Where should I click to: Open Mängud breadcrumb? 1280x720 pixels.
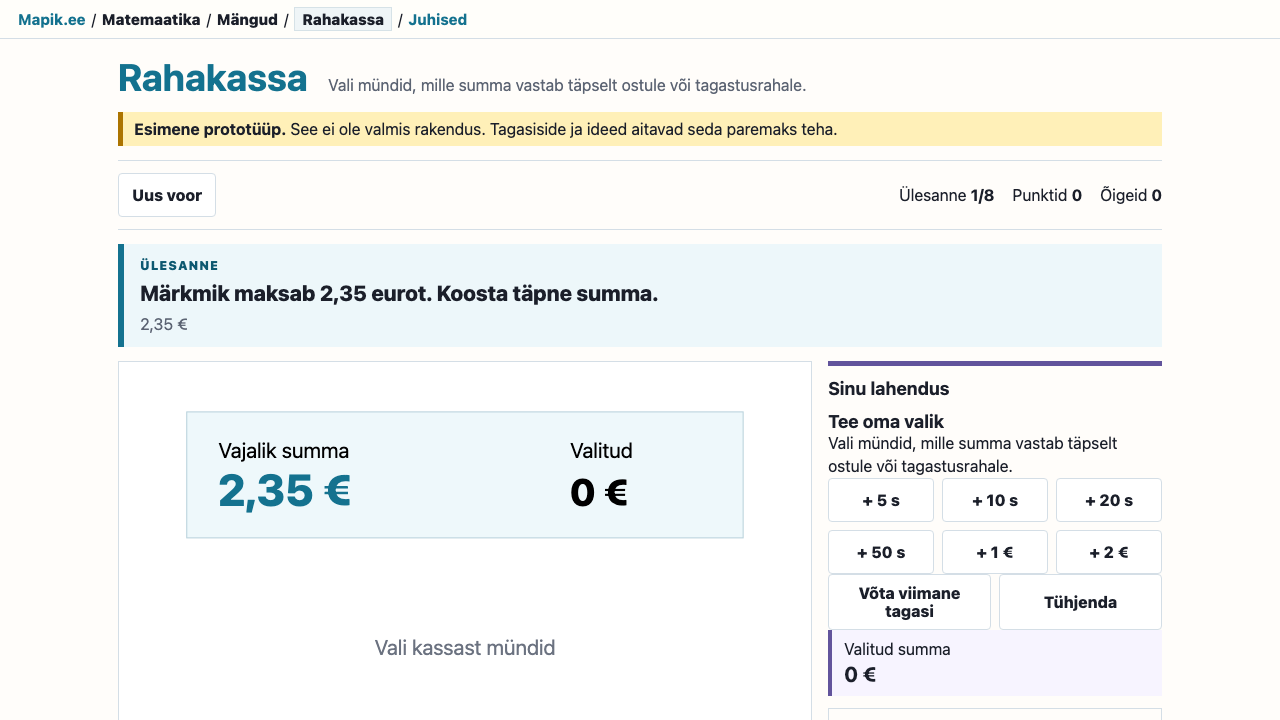[x=247, y=20]
